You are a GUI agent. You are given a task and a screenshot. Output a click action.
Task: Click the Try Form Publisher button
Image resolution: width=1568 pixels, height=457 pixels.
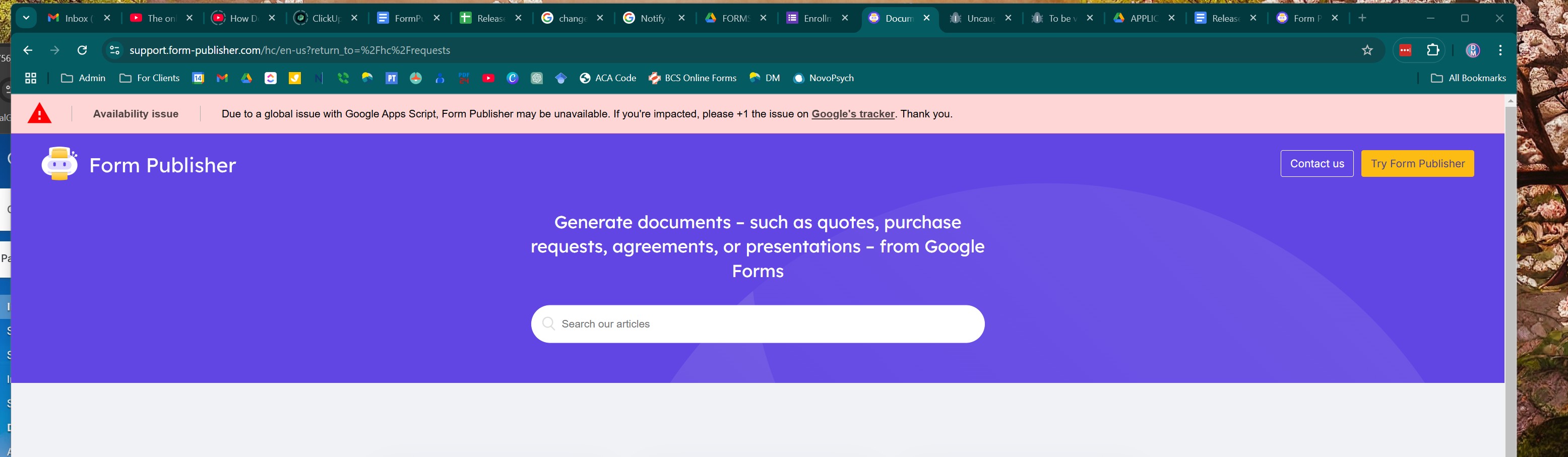[x=1417, y=164]
